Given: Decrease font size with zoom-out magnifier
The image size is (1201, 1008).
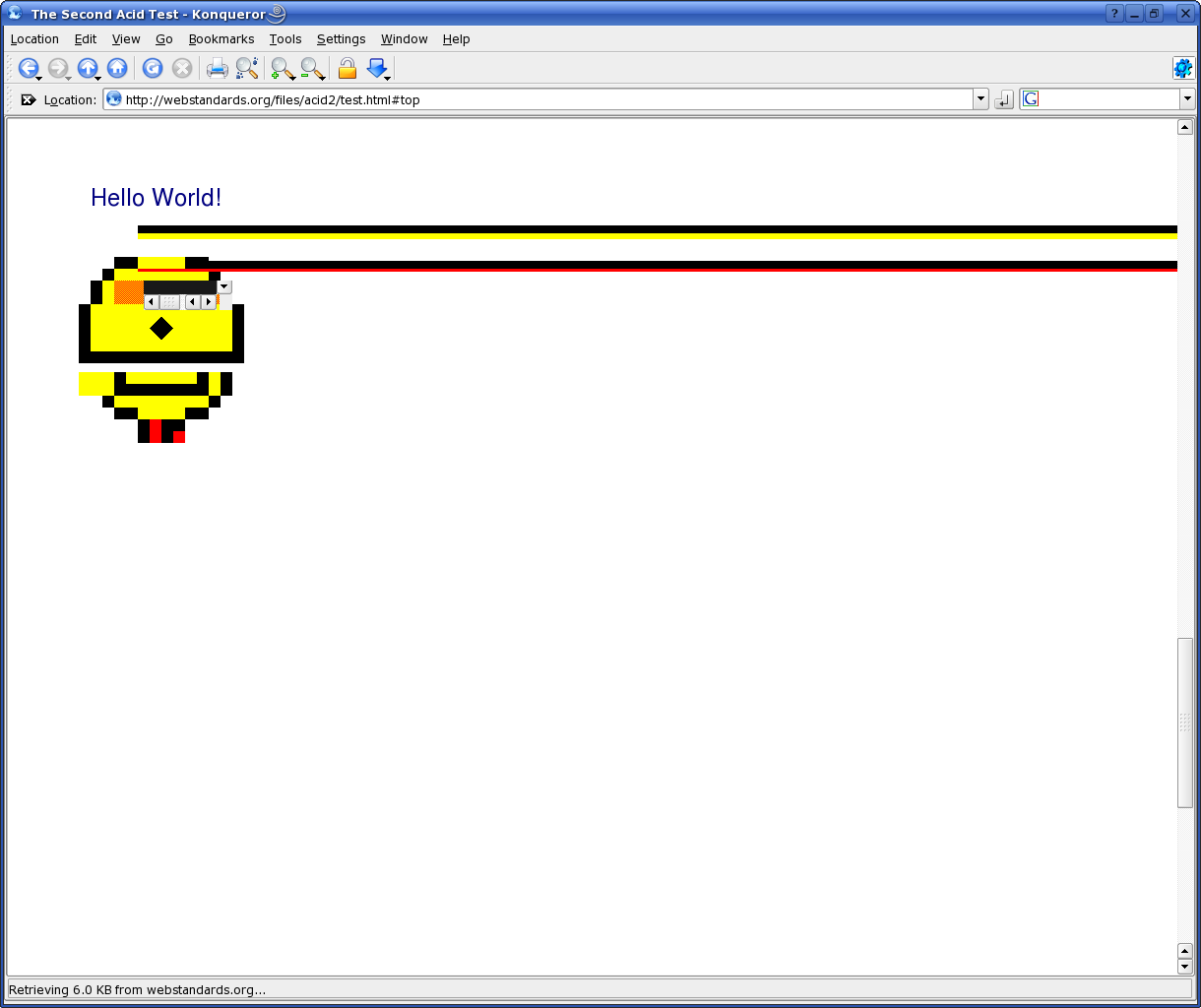Looking at the screenshot, I should tap(313, 68).
